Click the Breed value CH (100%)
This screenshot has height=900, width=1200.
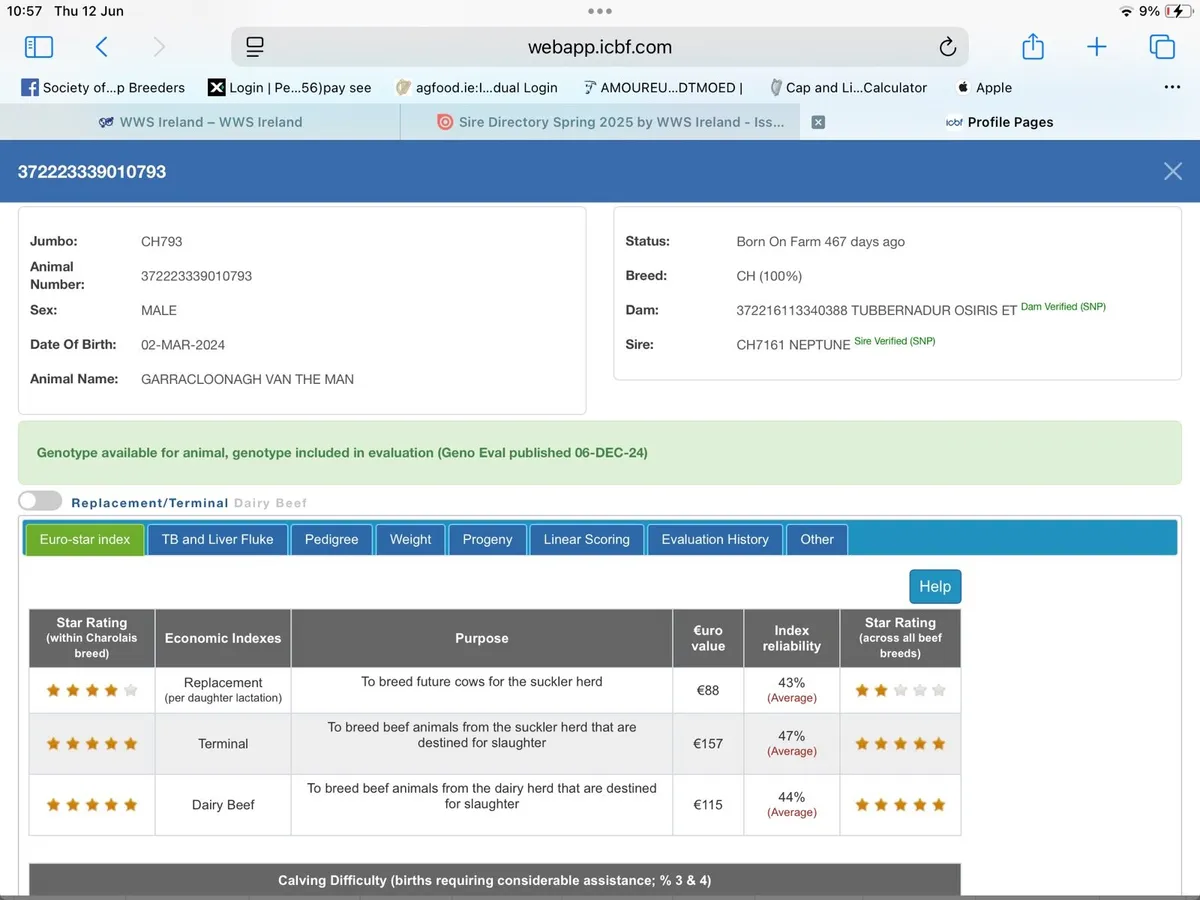point(769,275)
